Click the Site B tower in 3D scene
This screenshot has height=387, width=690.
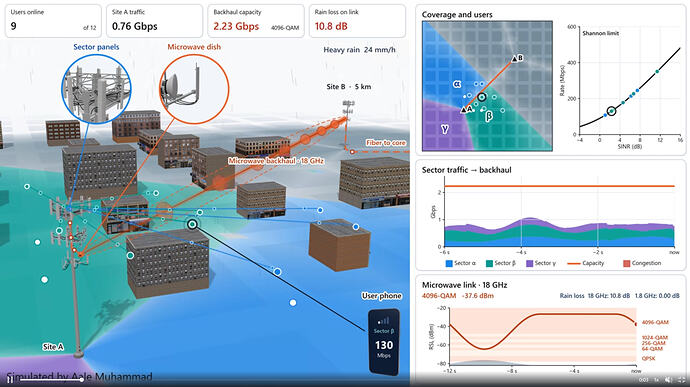point(348,112)
